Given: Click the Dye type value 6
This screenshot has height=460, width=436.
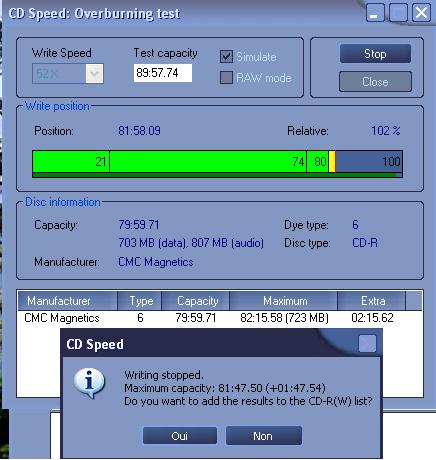Looking at the screenshot, I should point(355,225).
